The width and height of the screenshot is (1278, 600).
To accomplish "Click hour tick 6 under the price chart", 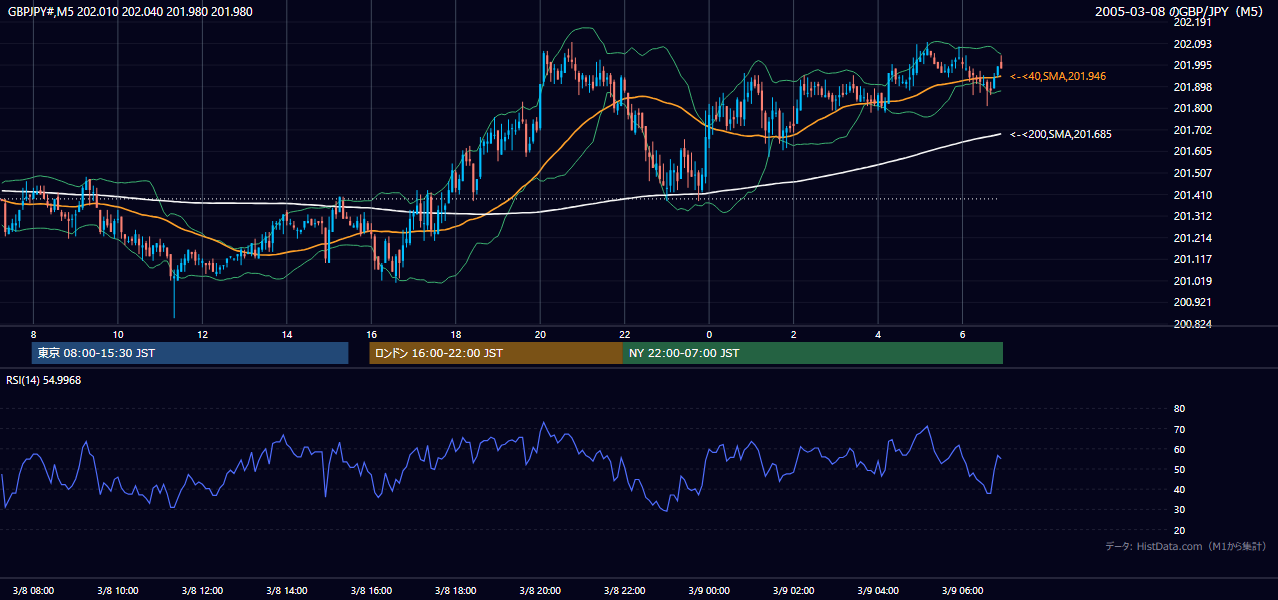I will 962,334.
